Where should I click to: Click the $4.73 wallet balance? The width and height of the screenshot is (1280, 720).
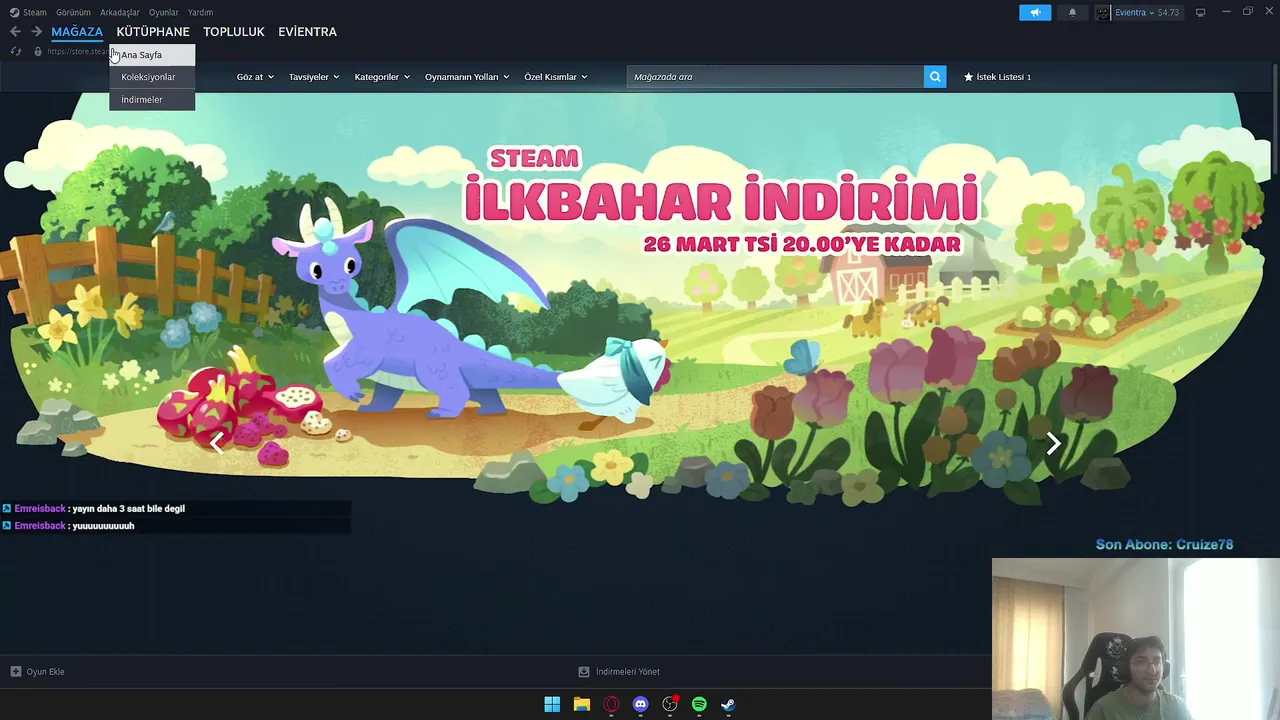click(1168, 12)
